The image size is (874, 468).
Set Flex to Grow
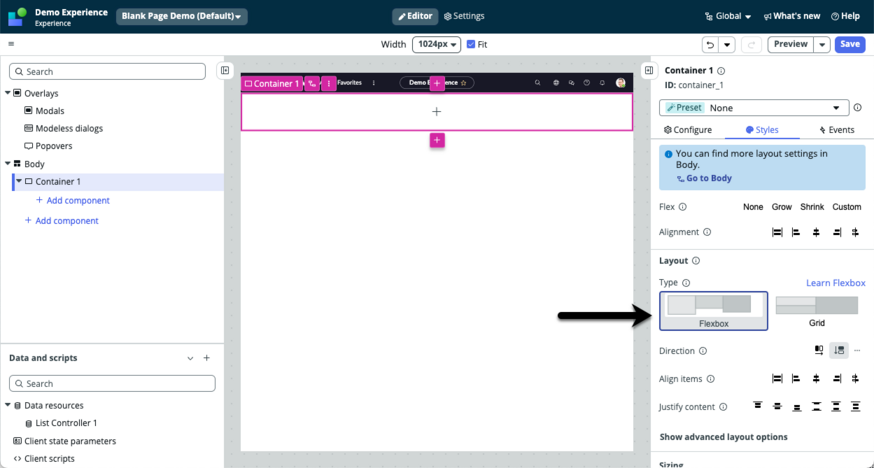[x=781, y=207]
